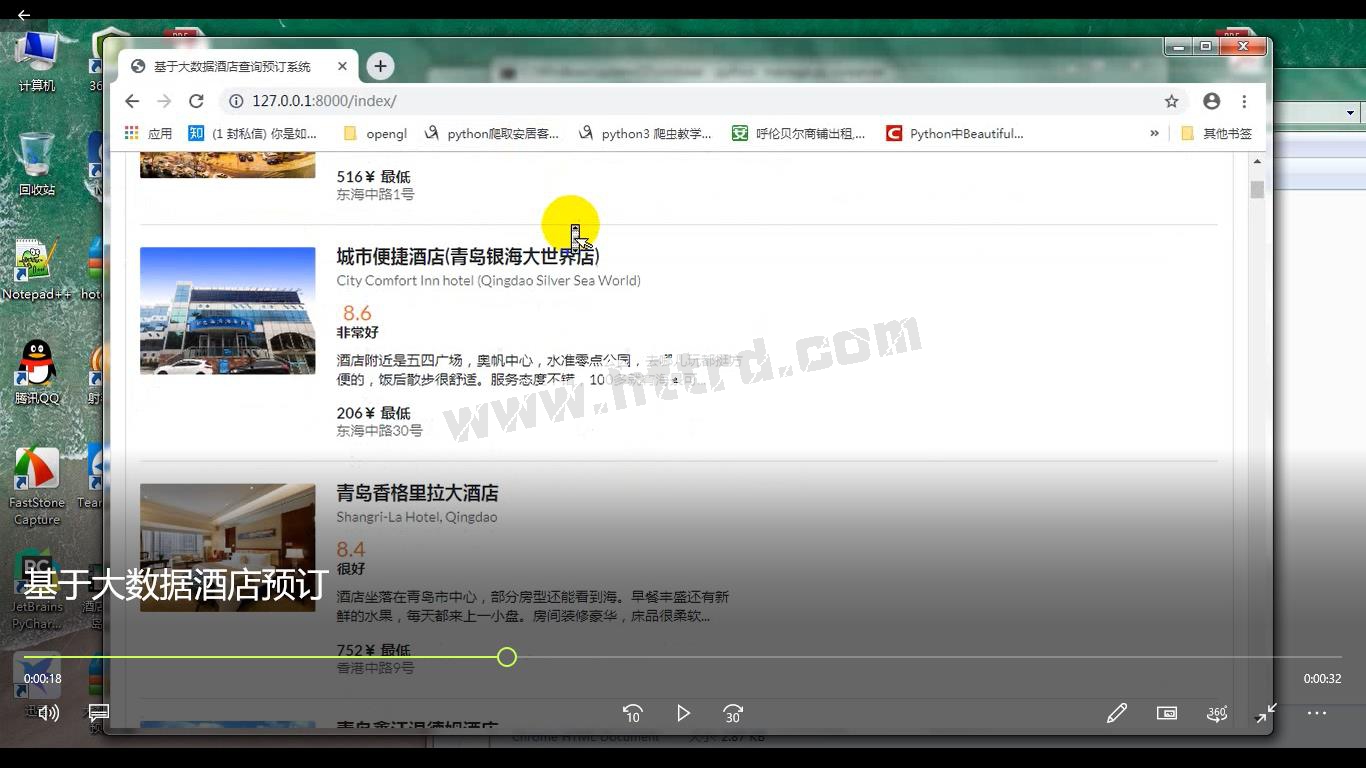Click the 8.6 rating score
Viewport: 1366px width, 768px height.
click(357, 313)
